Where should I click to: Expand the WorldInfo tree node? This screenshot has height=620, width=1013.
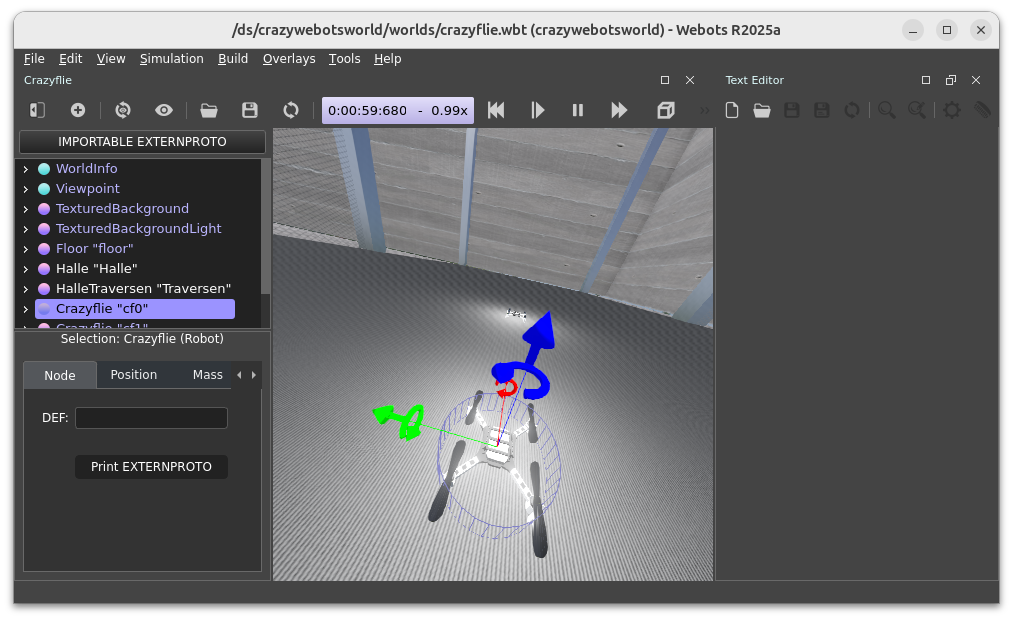pos(24,168)
